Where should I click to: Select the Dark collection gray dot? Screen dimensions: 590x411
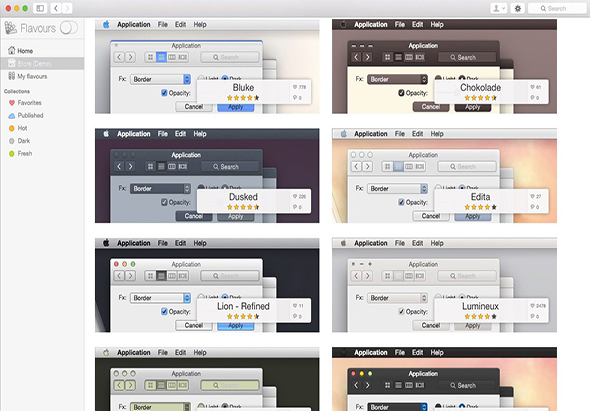click(12, 141)
